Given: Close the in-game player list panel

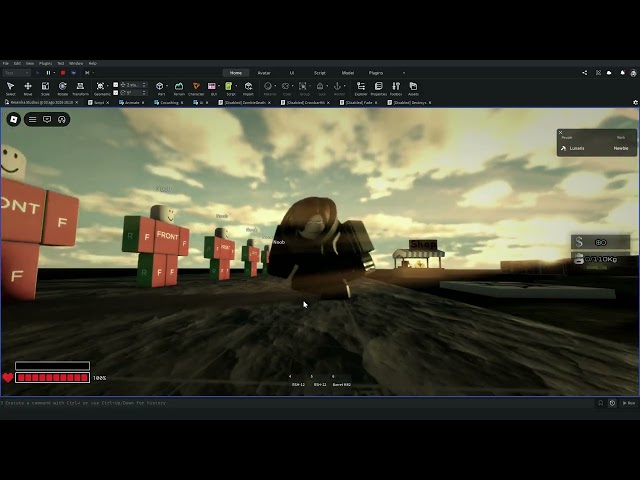Looking at the screenshot, I should tap(560, 132).
